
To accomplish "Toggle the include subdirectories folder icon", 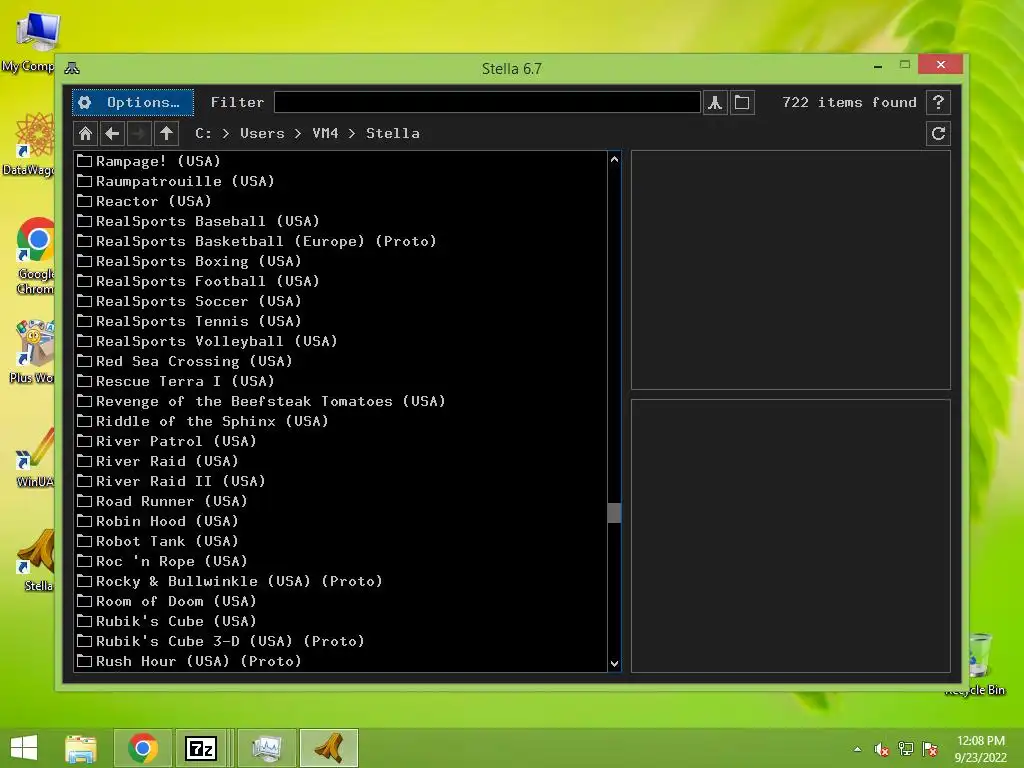I will pos(742,103).
